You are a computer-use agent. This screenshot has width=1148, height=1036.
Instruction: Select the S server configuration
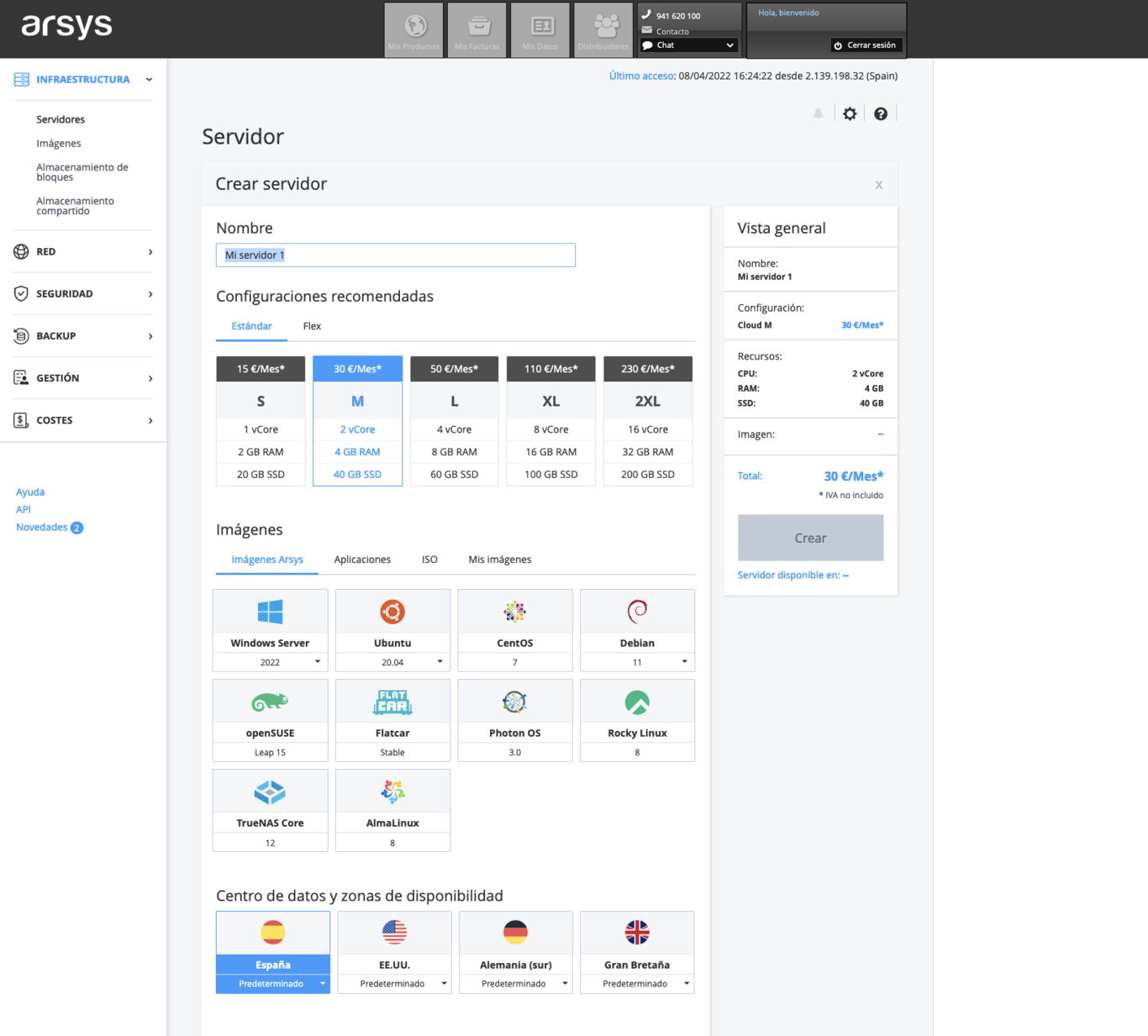[261, 421]
